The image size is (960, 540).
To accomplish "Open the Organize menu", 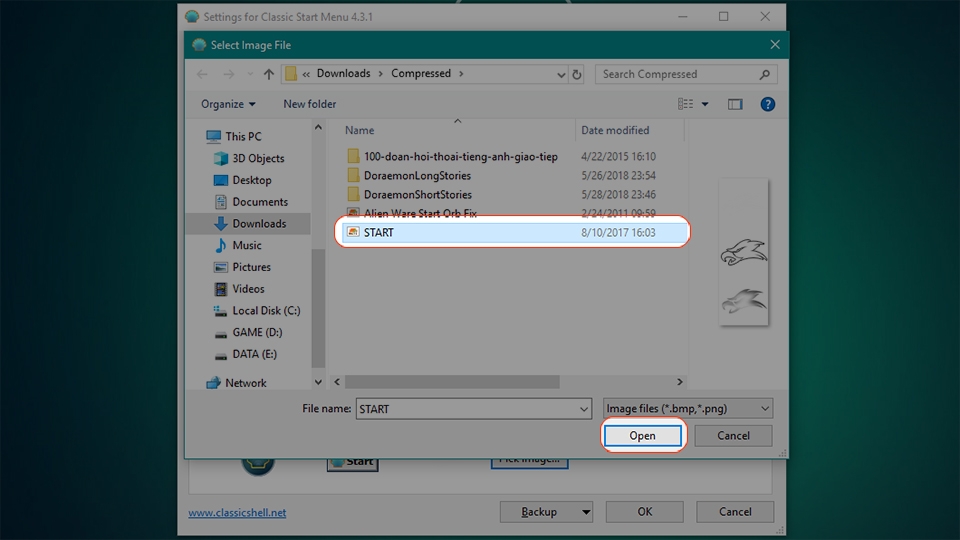I will click(228, 104).
